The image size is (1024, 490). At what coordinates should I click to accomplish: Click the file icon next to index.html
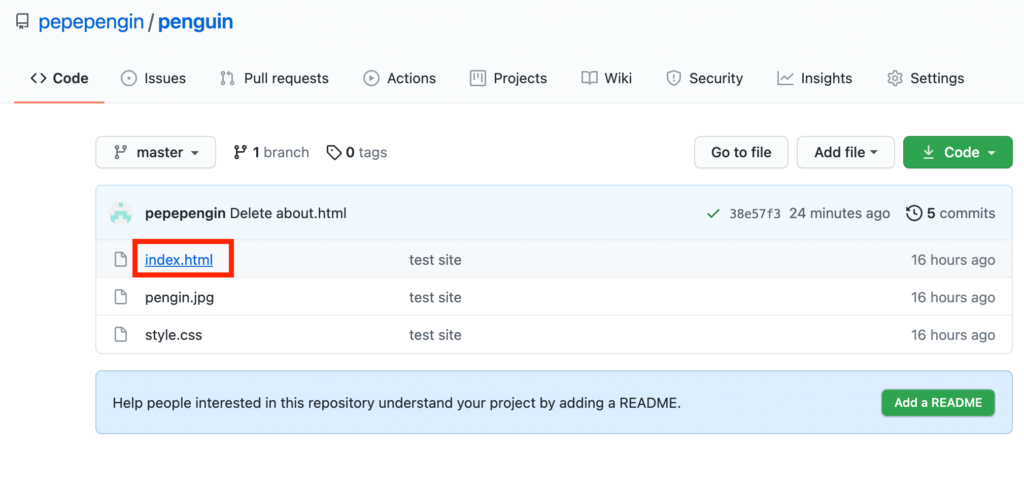point(121,260)
